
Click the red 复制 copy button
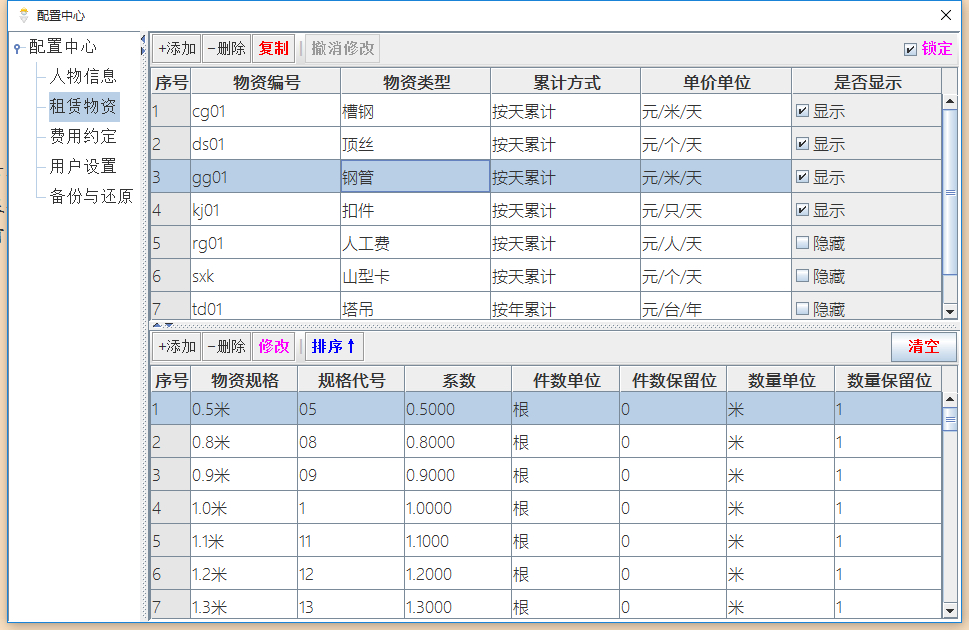point(272,48)
